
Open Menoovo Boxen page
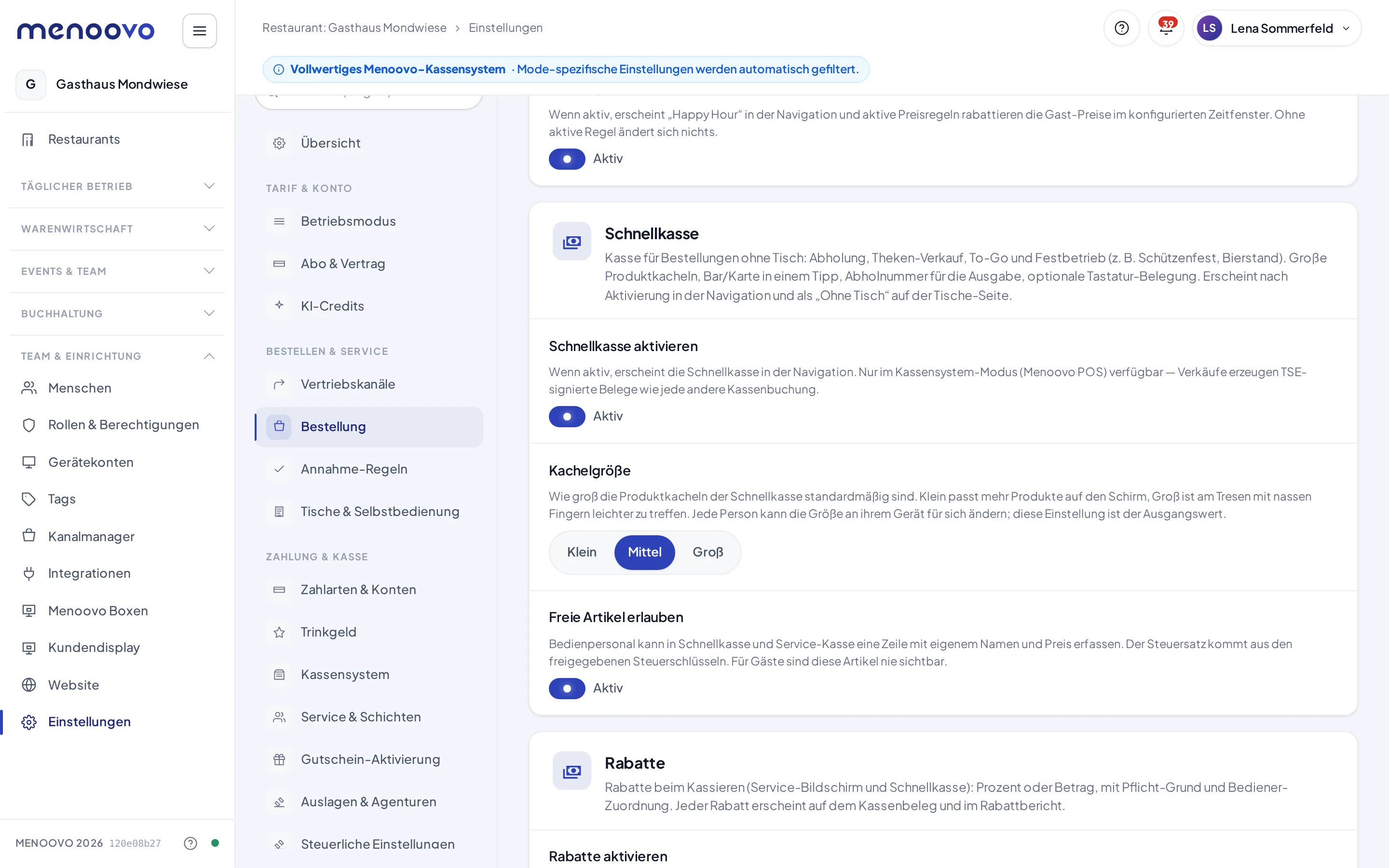(x=117, y=611)
